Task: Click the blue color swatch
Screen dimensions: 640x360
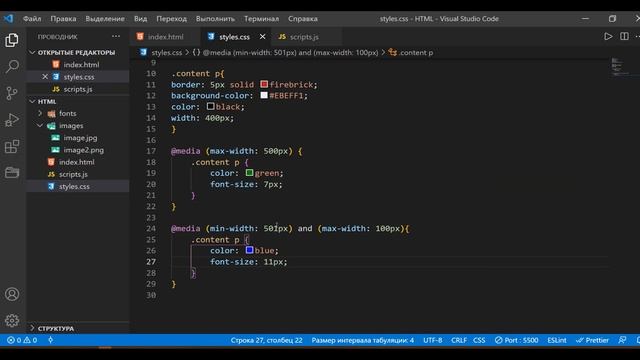Action: tap(249, 250)
